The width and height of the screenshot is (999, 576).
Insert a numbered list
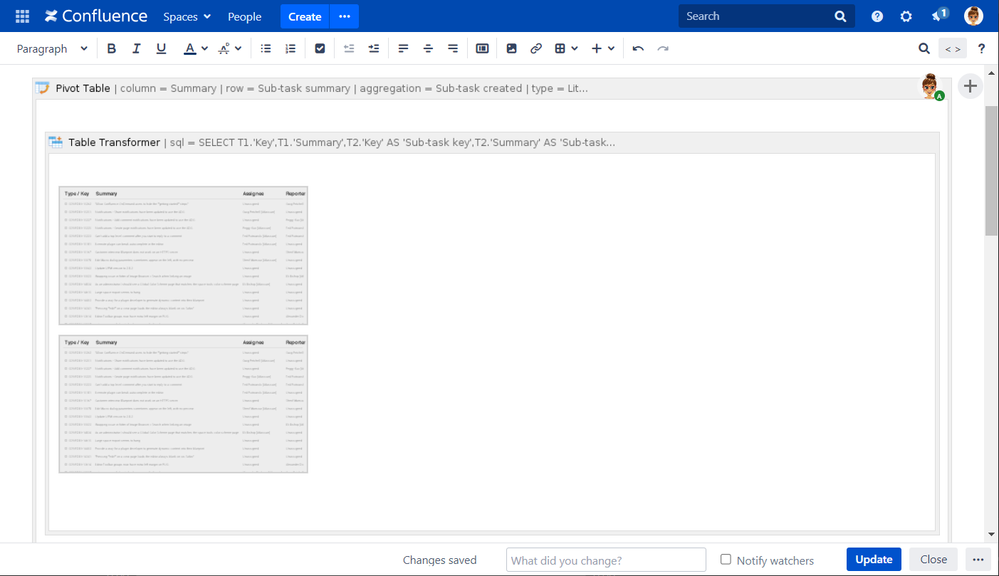291,48
